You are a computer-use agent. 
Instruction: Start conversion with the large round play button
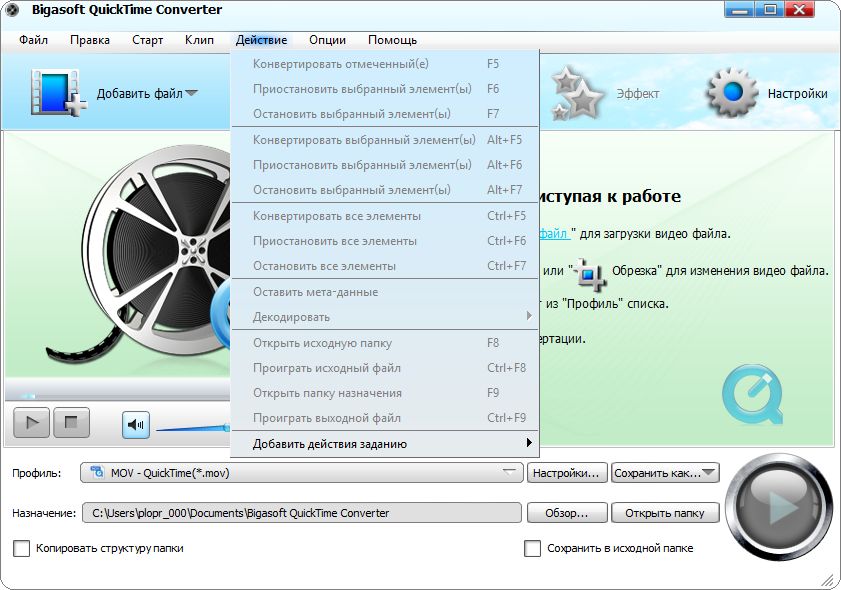coord(779,507)
